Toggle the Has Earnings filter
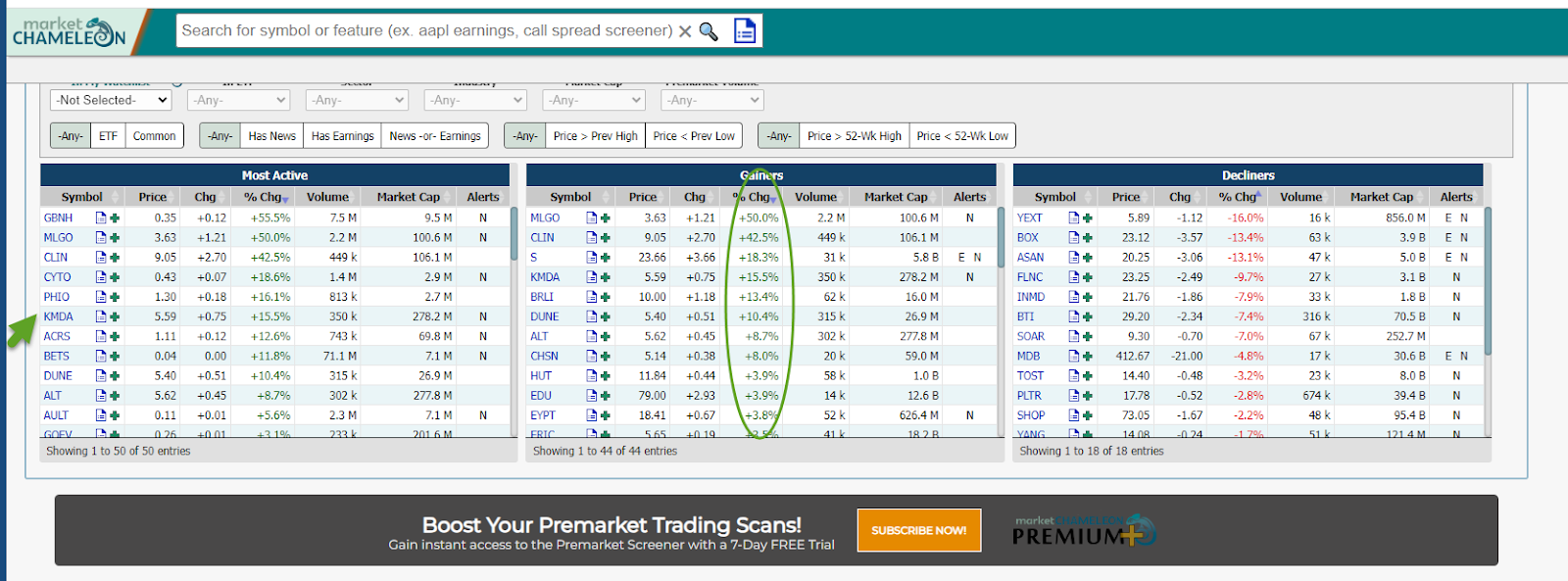 [342, 136]
